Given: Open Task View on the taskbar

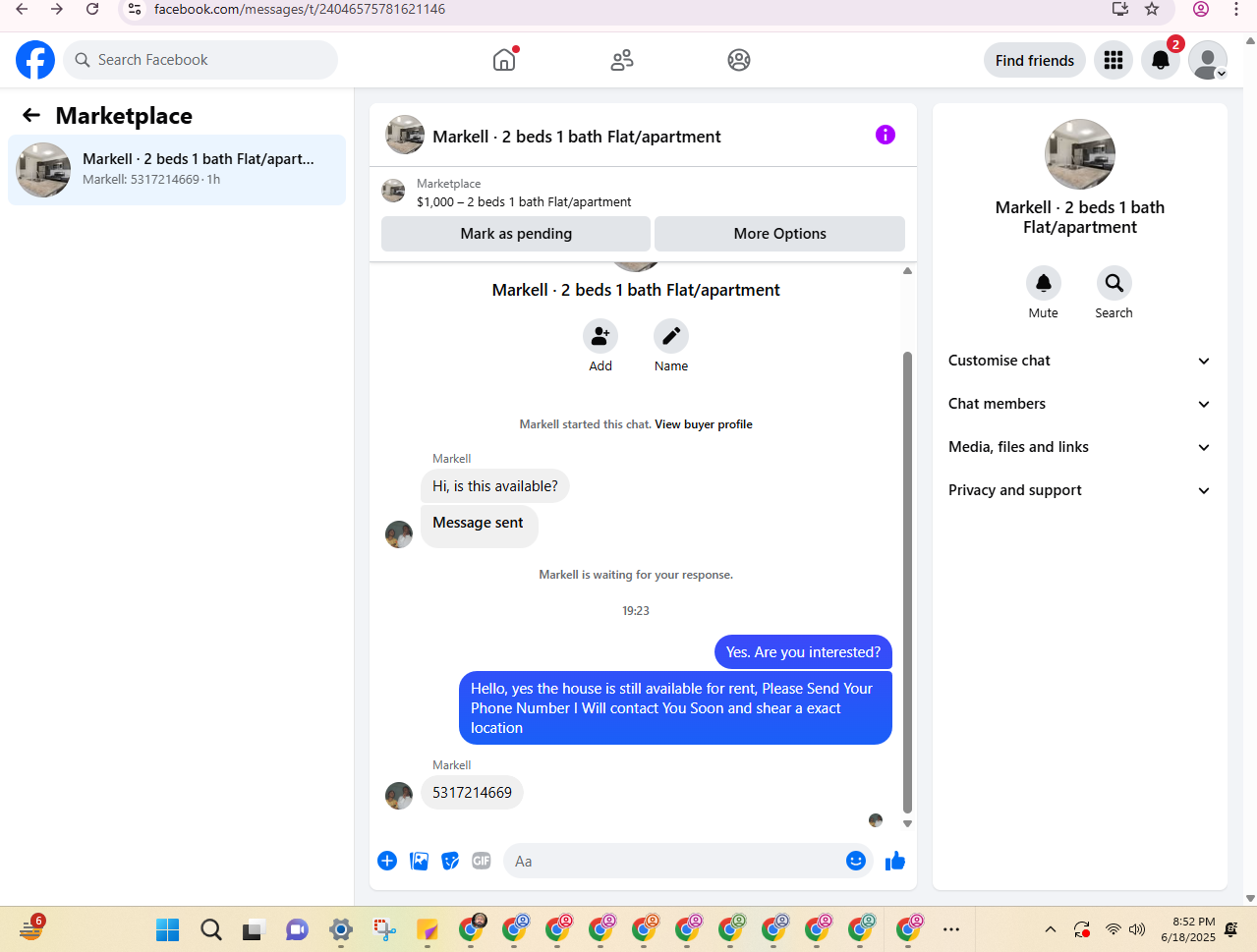Looking at the screenshot, I should point(255,929).
